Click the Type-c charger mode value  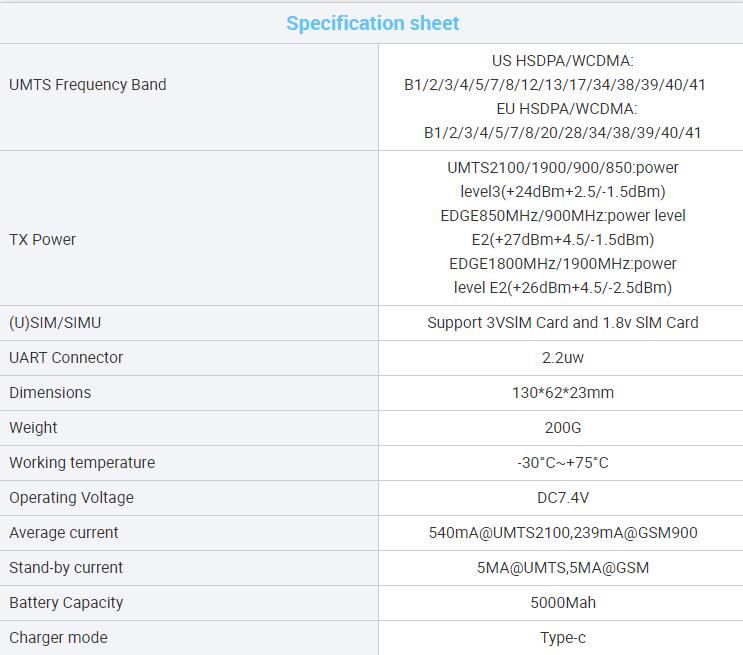point(562,638)
